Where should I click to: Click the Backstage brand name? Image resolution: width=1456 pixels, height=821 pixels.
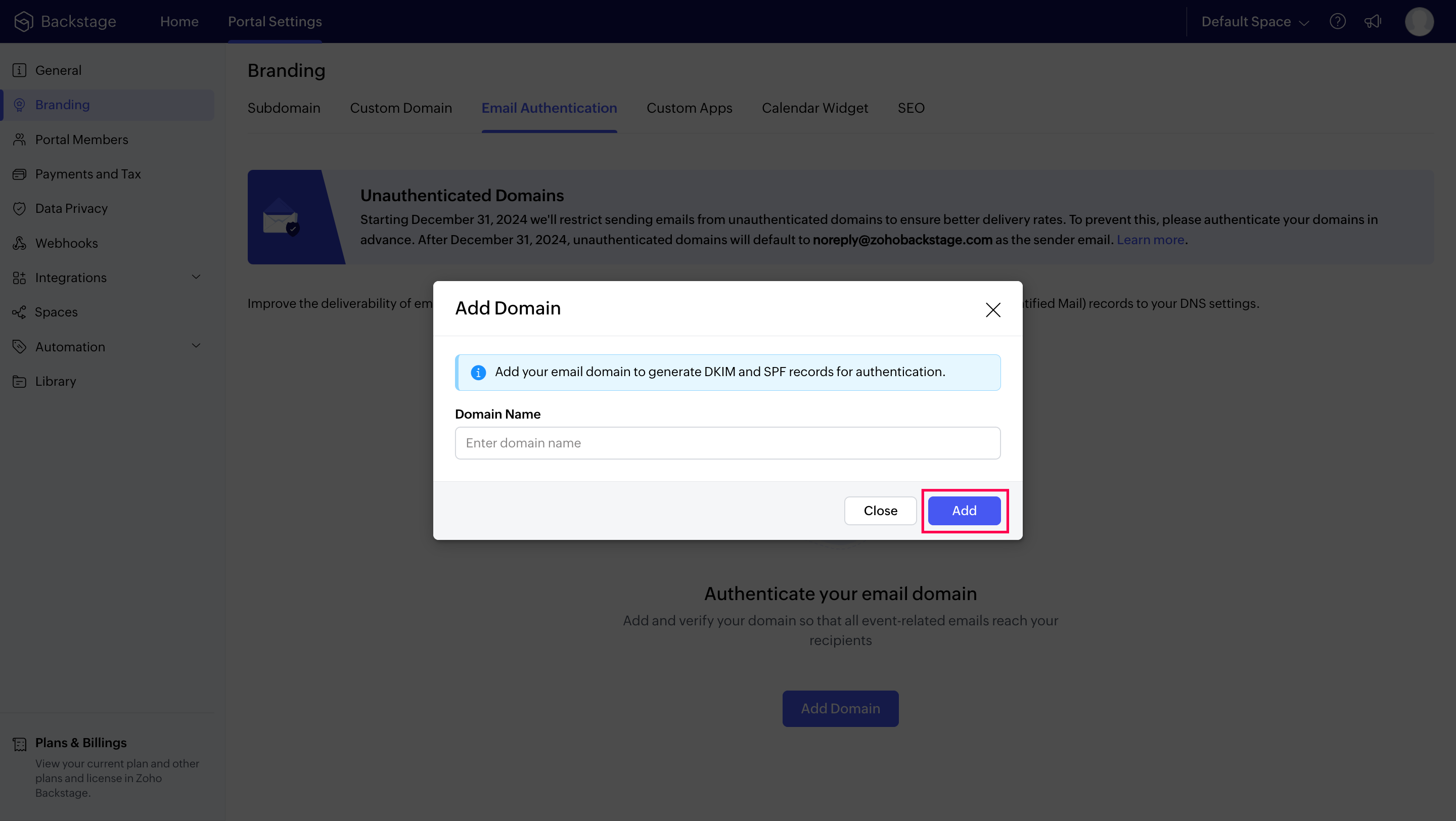[x=78, y=21]
